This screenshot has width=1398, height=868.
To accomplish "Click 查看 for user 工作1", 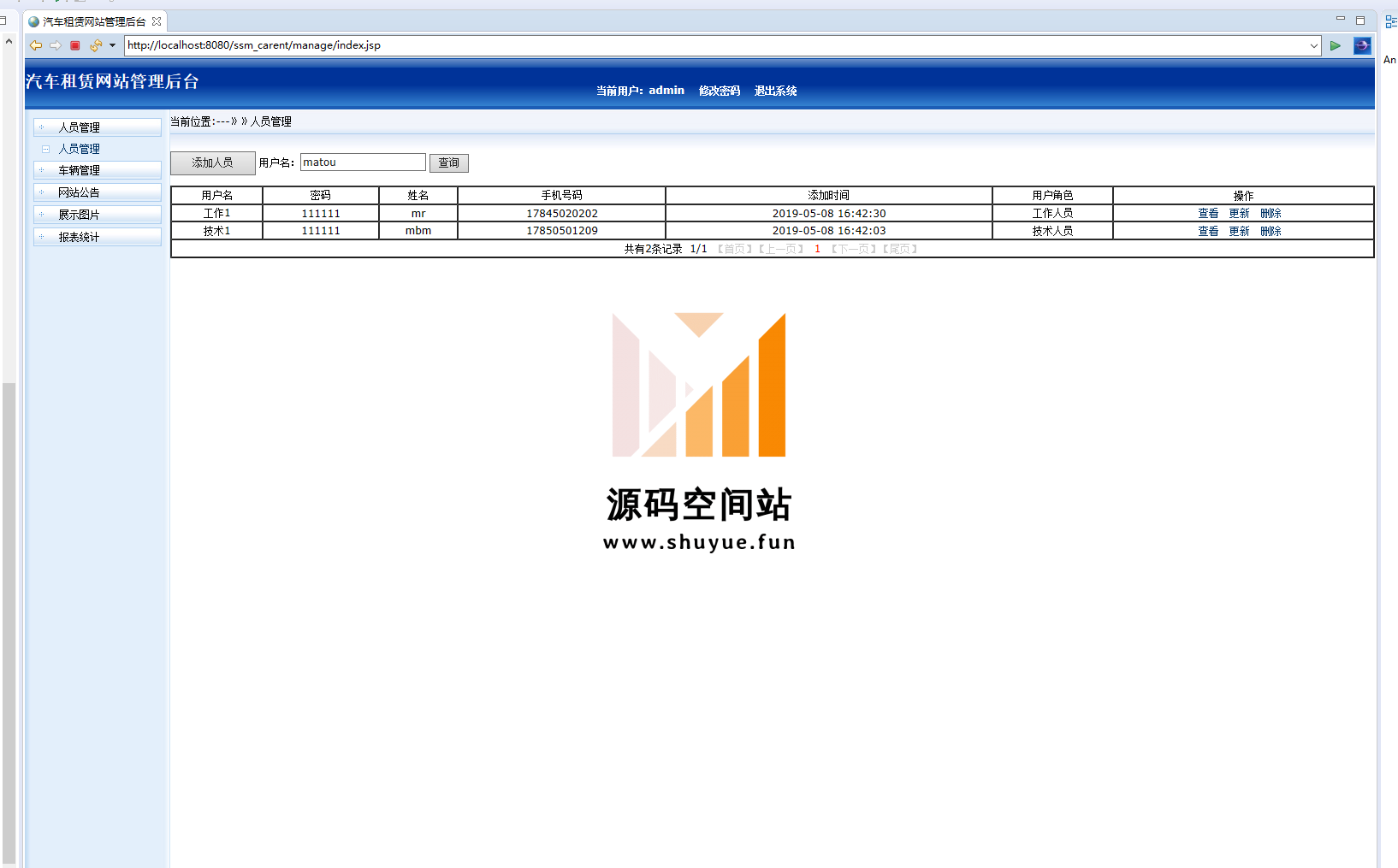I will [x=1208, y=214].
